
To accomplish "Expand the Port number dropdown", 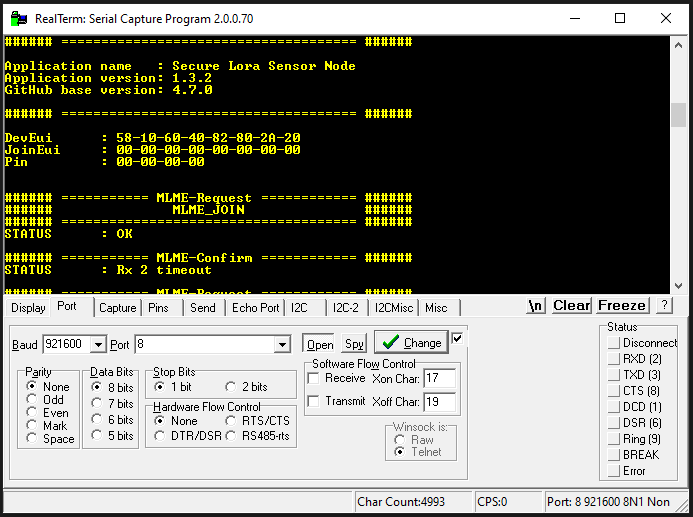I will click(282, 345).
